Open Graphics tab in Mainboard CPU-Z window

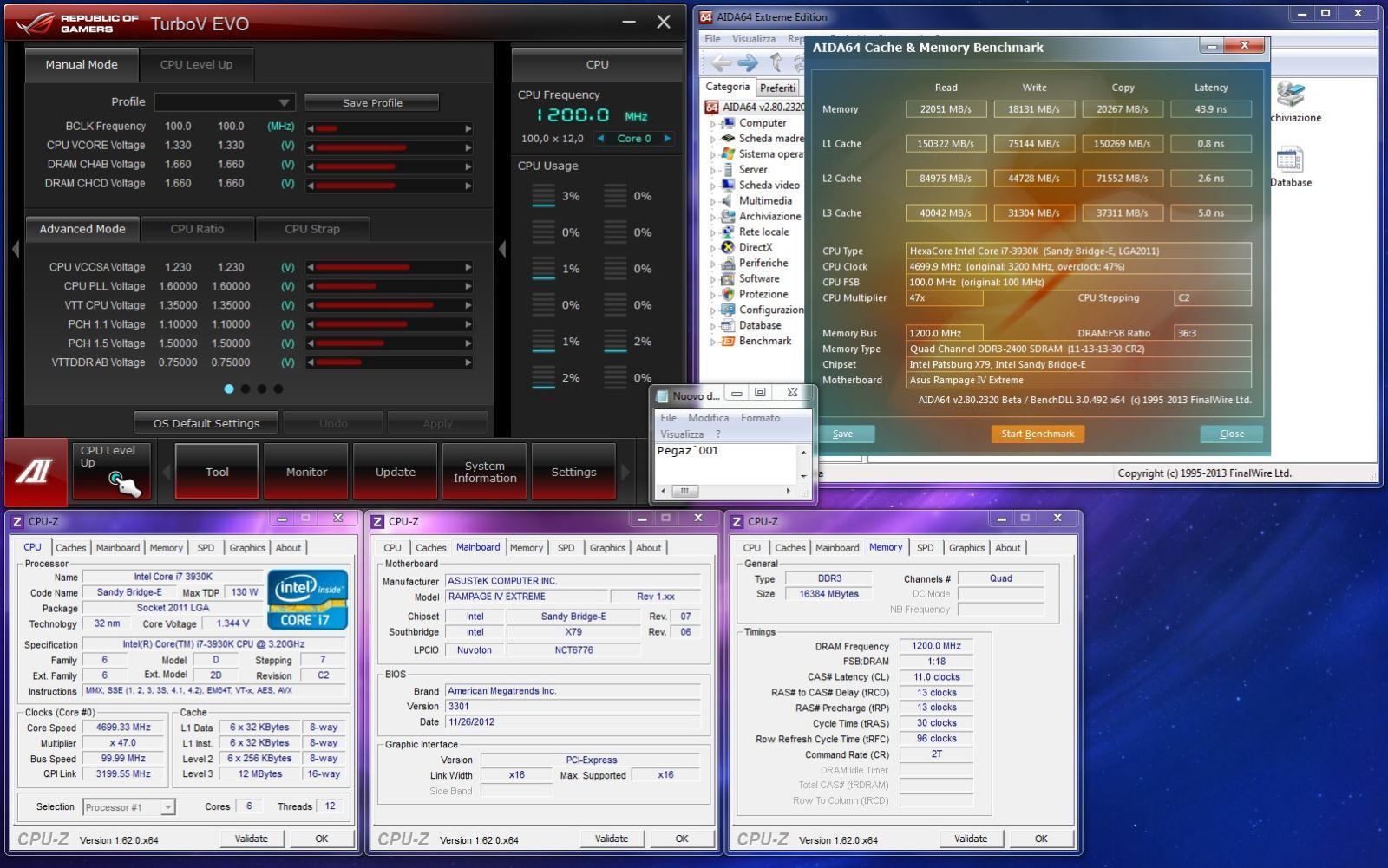pos(607,548)
